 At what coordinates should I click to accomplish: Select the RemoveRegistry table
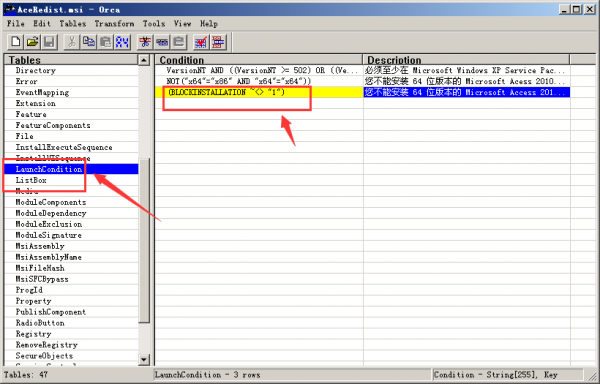click(47, 345)
